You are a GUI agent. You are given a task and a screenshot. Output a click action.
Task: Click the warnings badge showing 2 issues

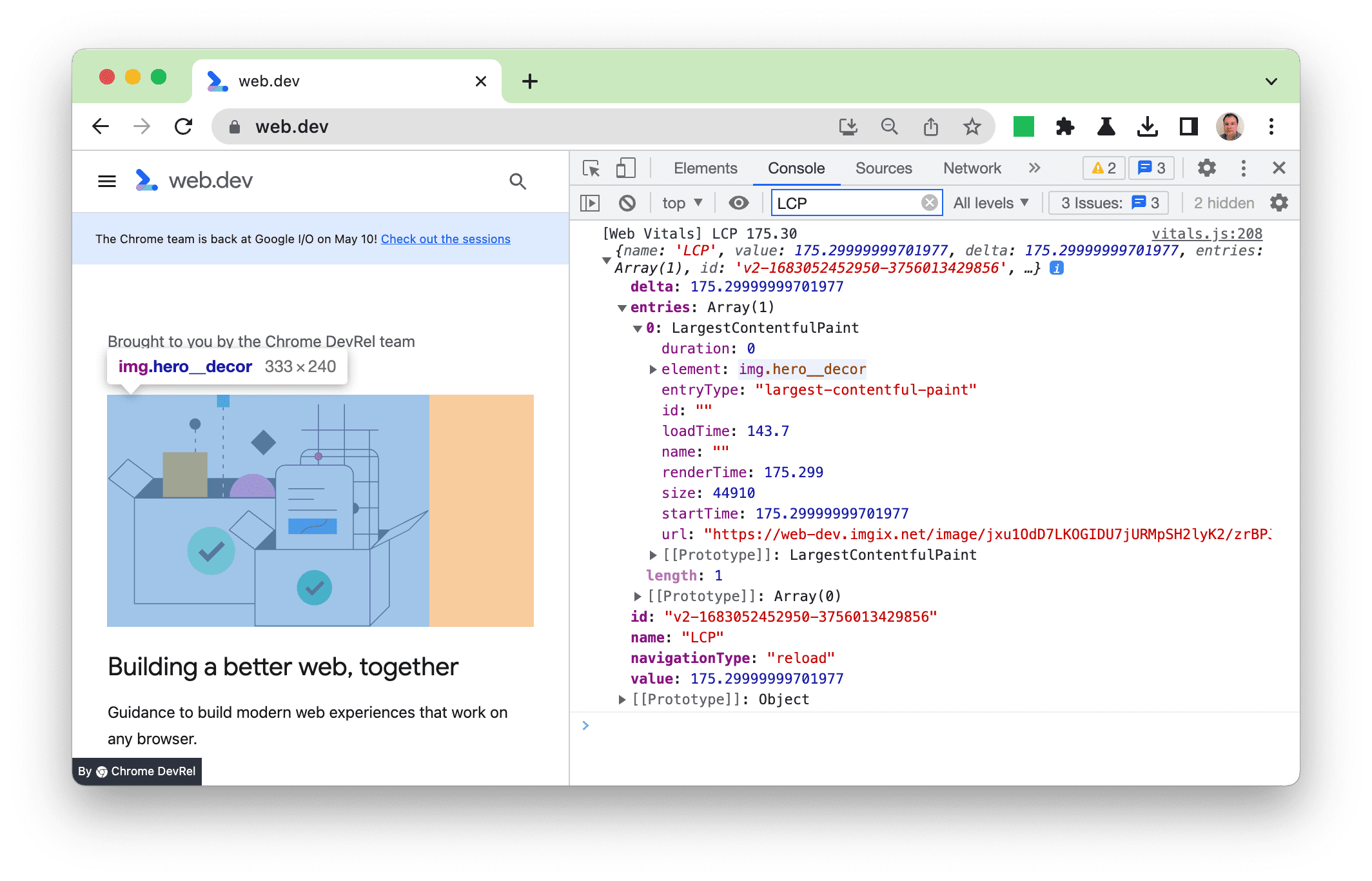[1102, 168]
